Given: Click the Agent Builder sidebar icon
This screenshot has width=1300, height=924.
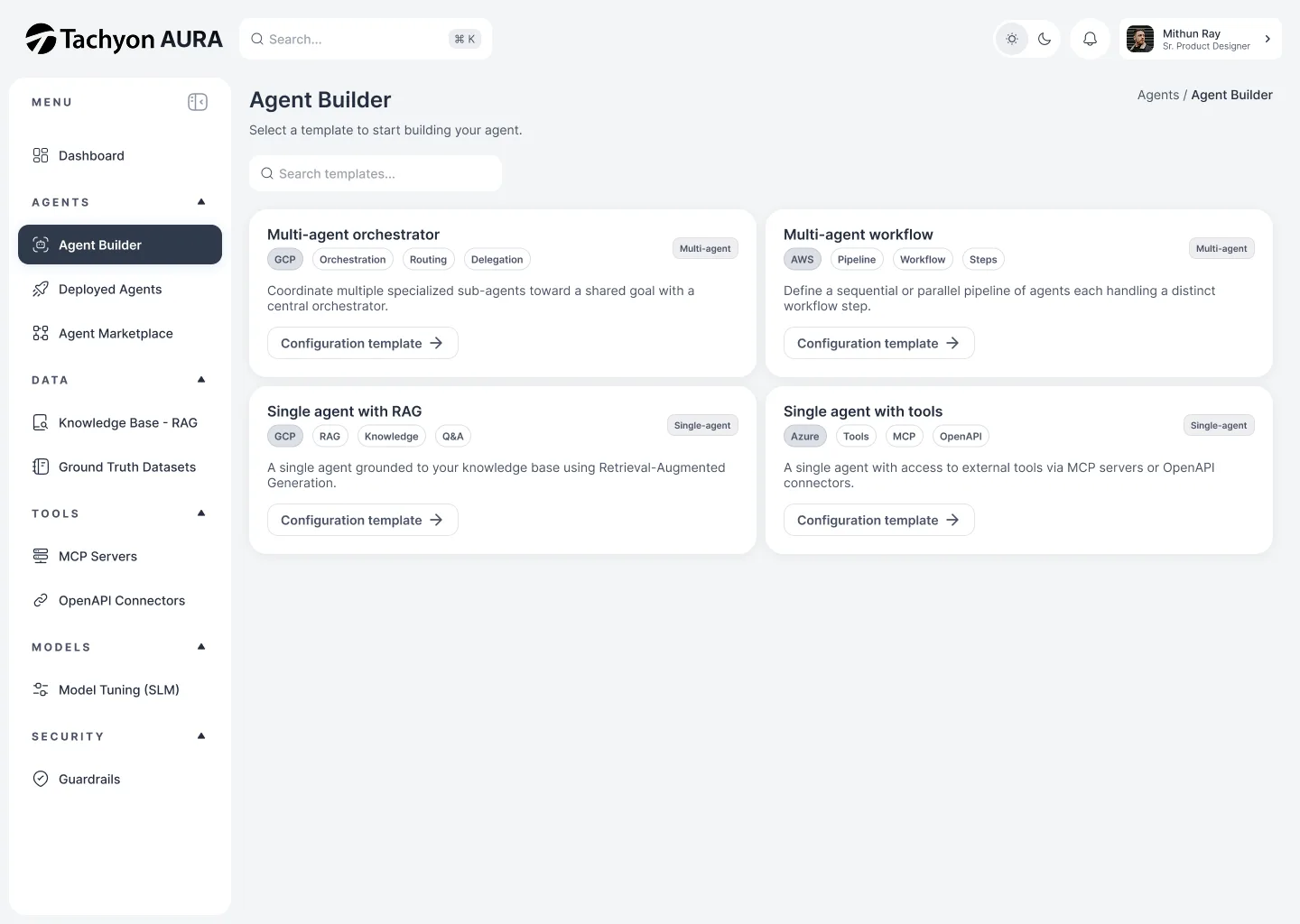Looking at the screenshot, I should click(41, 245).
